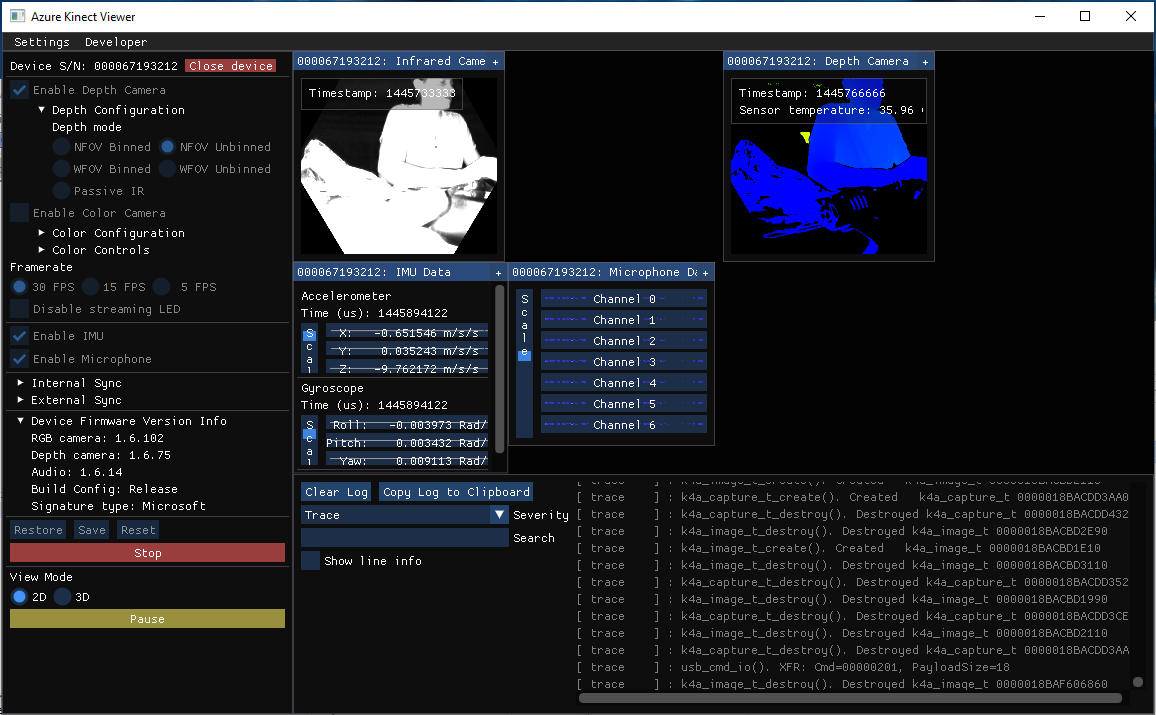Choose 5 FPS framerate
This screenshot has width=1156, height=715.
pos(162,287)
